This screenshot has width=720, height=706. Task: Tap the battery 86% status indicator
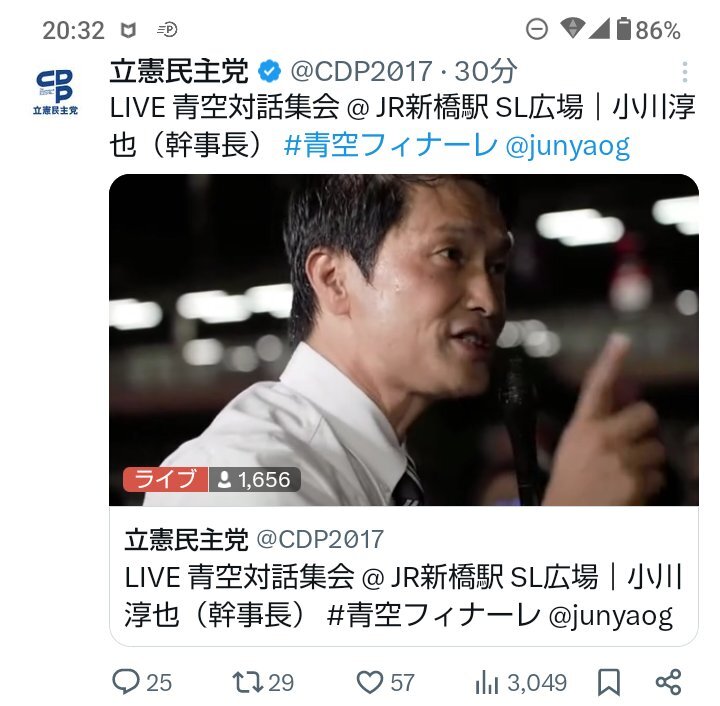pyautogui.click(x=648, y=30)
